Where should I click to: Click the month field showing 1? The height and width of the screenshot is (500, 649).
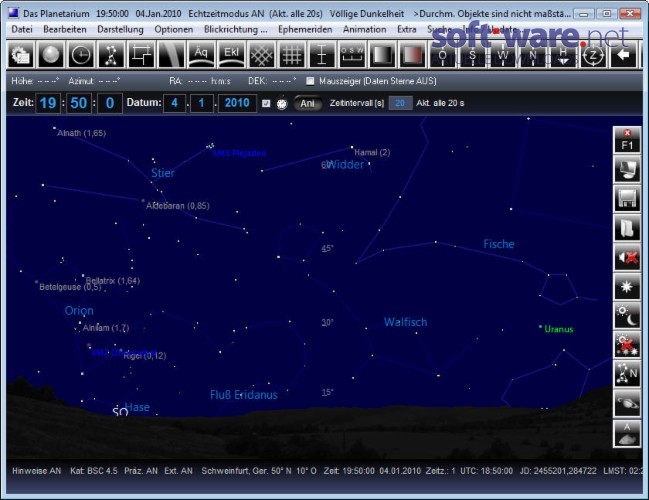coord(202,103)
